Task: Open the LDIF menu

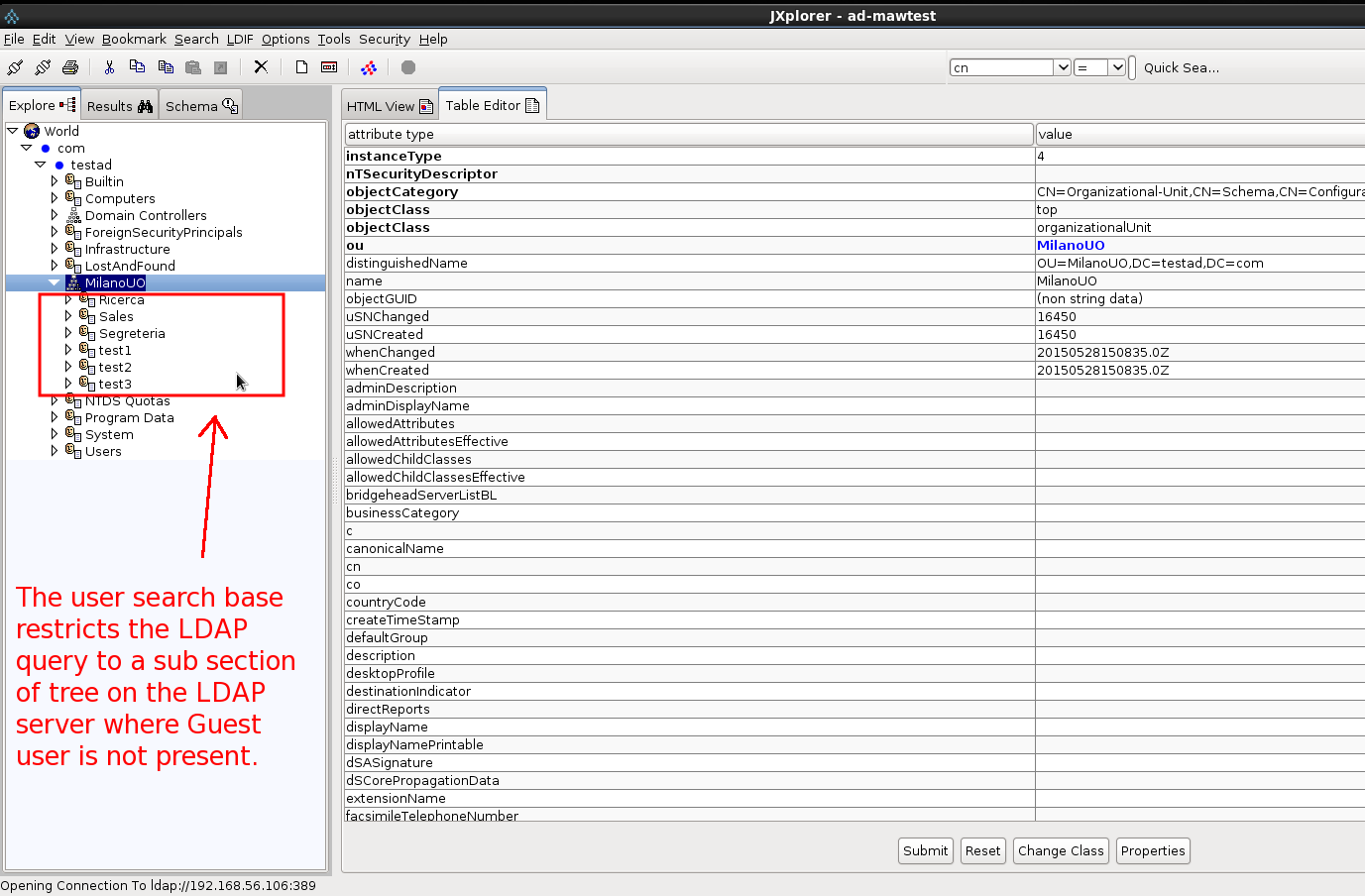Action: pyautogui.click(x=240, y=40)
